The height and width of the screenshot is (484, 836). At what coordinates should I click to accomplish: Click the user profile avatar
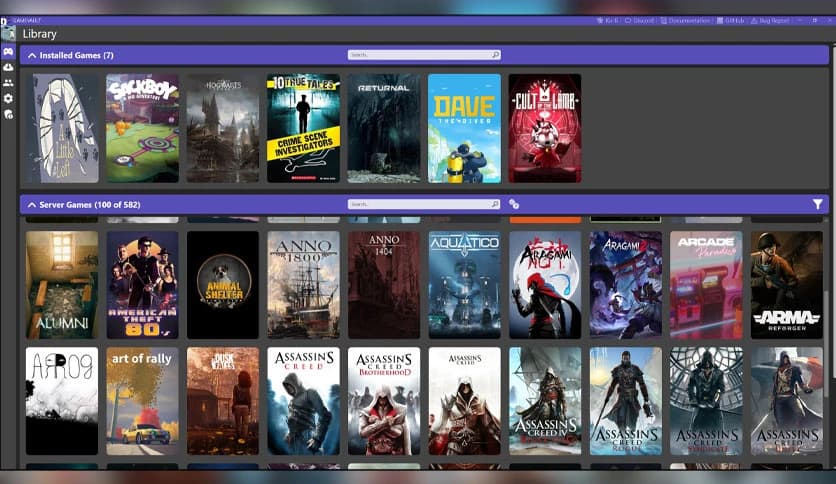8,34
